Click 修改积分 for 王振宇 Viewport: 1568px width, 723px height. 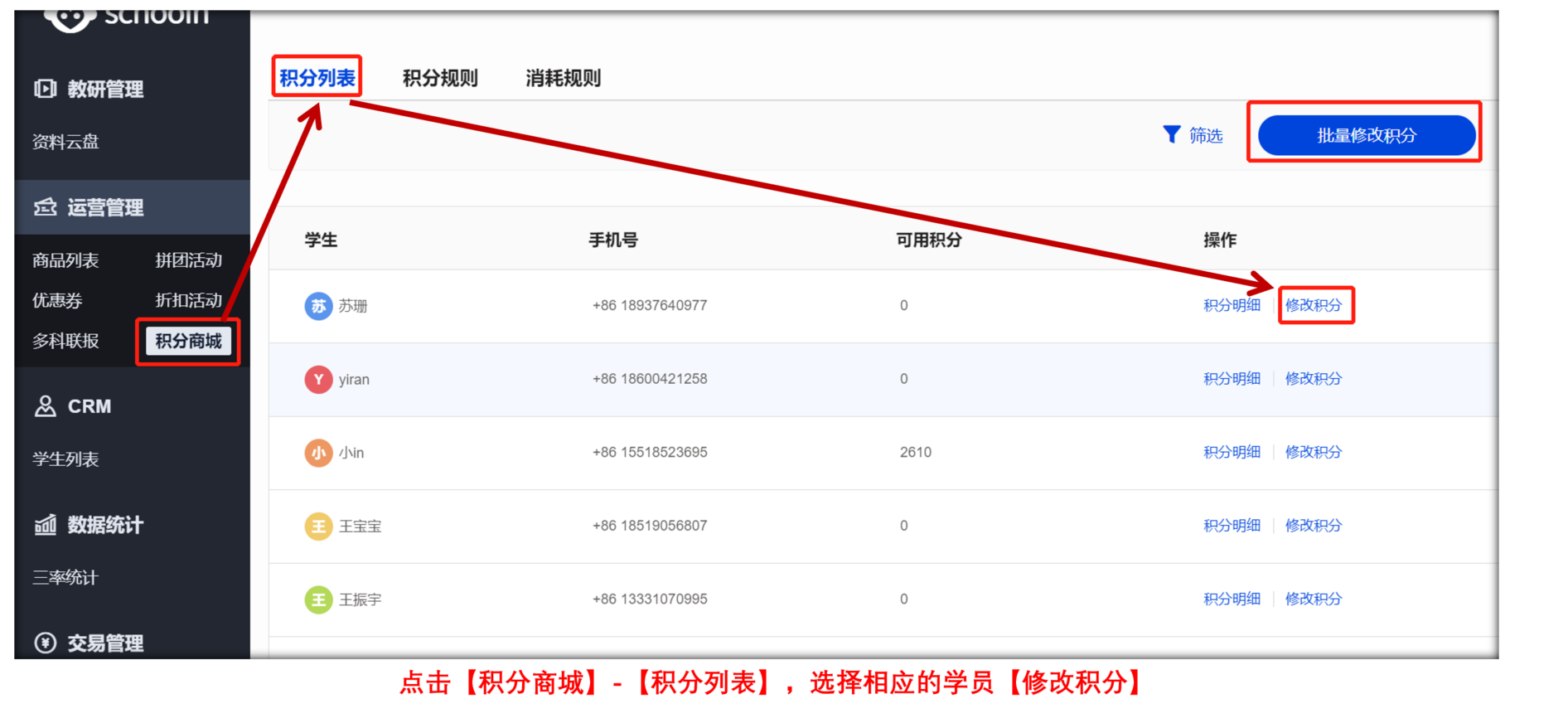point(1313,599)
